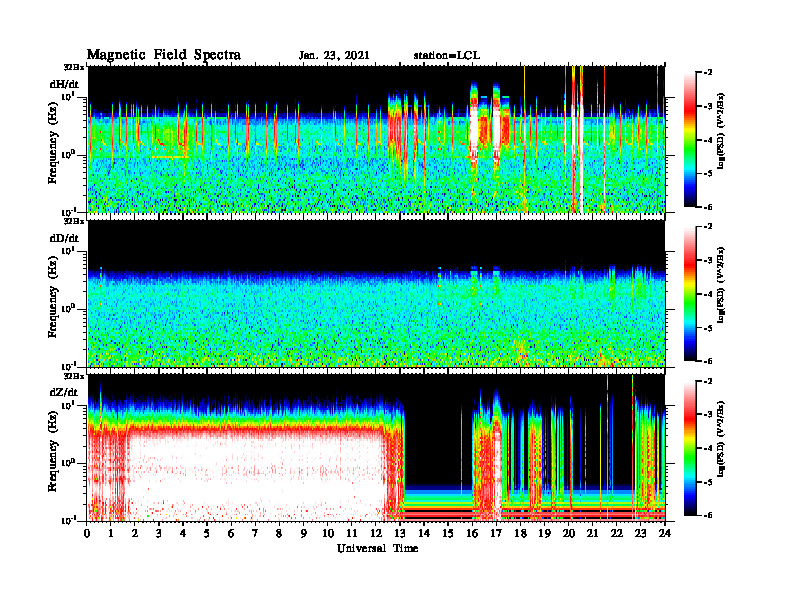The height and width of the screenshot is (612, 792).
Task: Click the log(PSD) legend title of dH/dt color bar
Action: 721,131
